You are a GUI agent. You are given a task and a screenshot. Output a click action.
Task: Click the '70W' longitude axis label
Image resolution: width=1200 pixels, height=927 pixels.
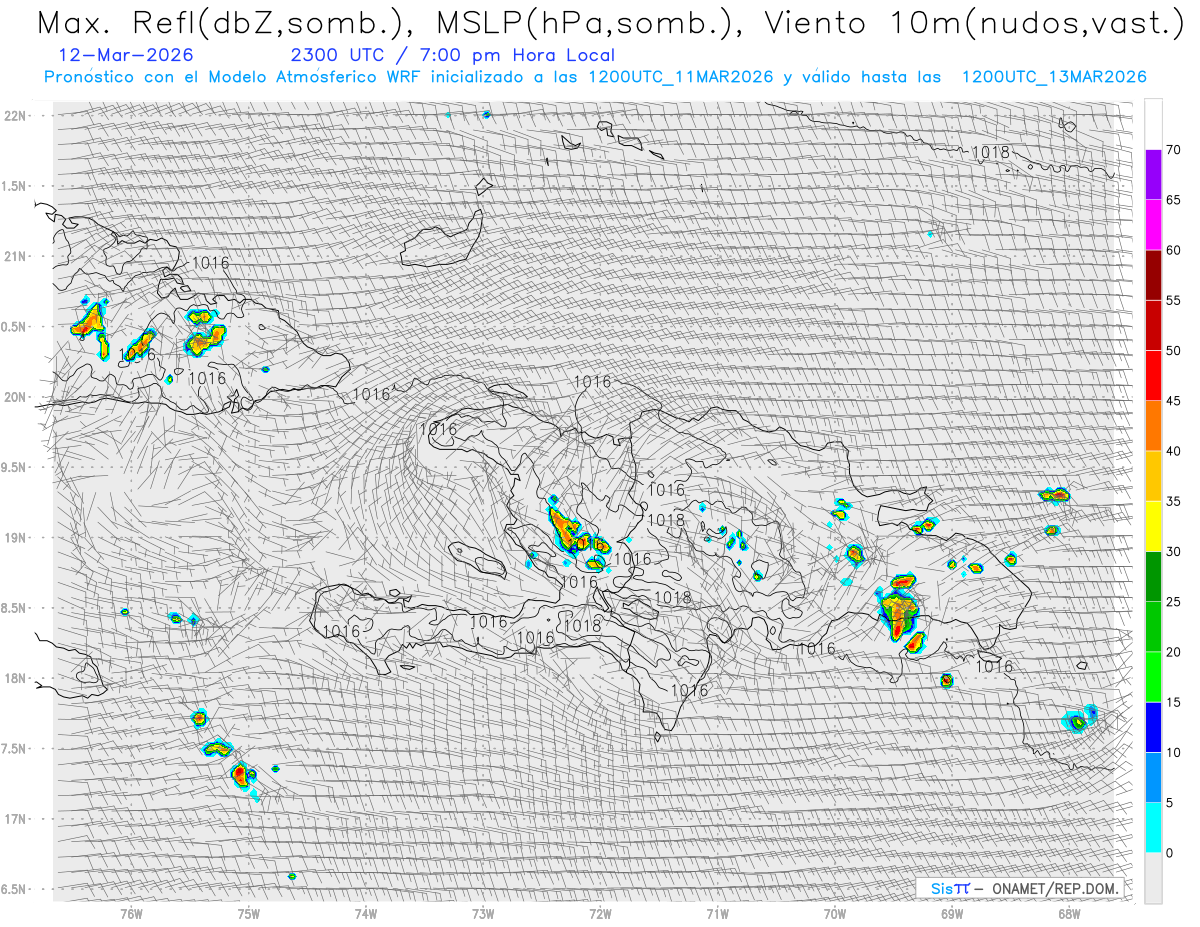click(x=835, y=914)
